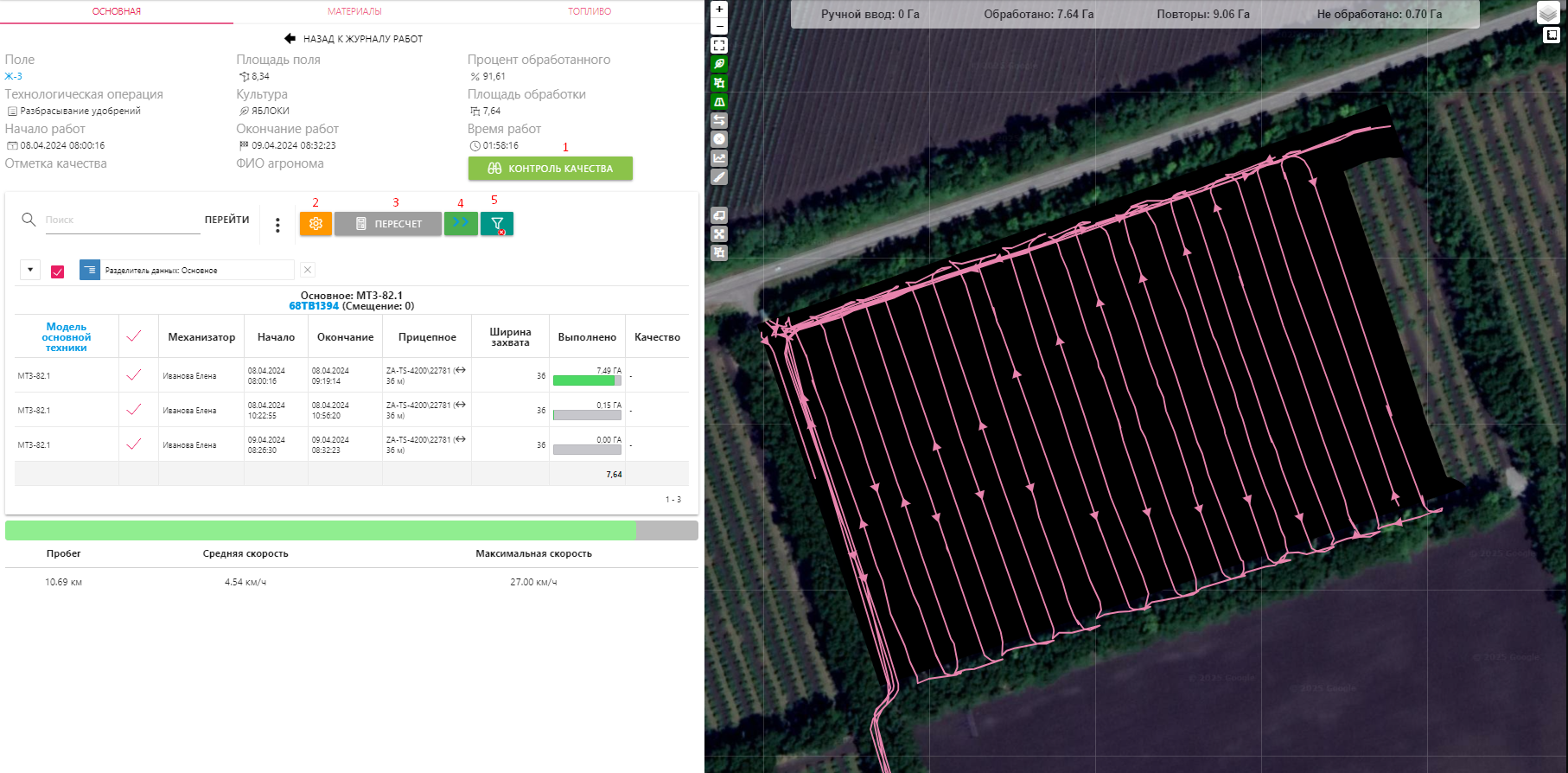
Task: Toggle checkmark in first МТЗ-82.1 row
Action: click(134, 375)
